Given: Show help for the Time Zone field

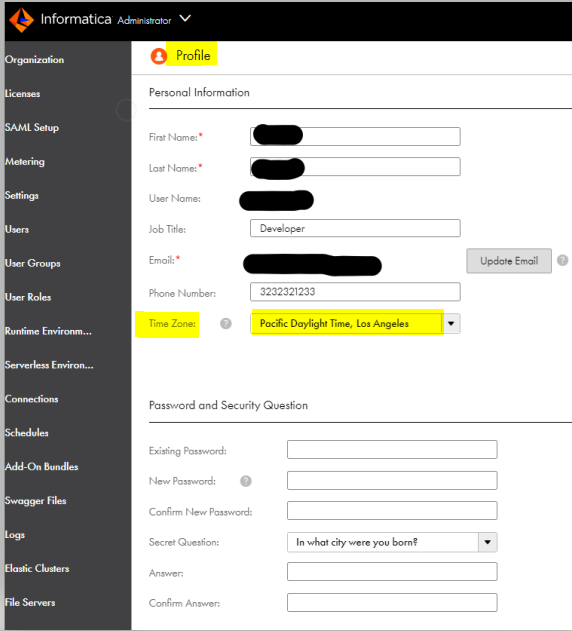Looking at the screenshot, I should 226,323.
